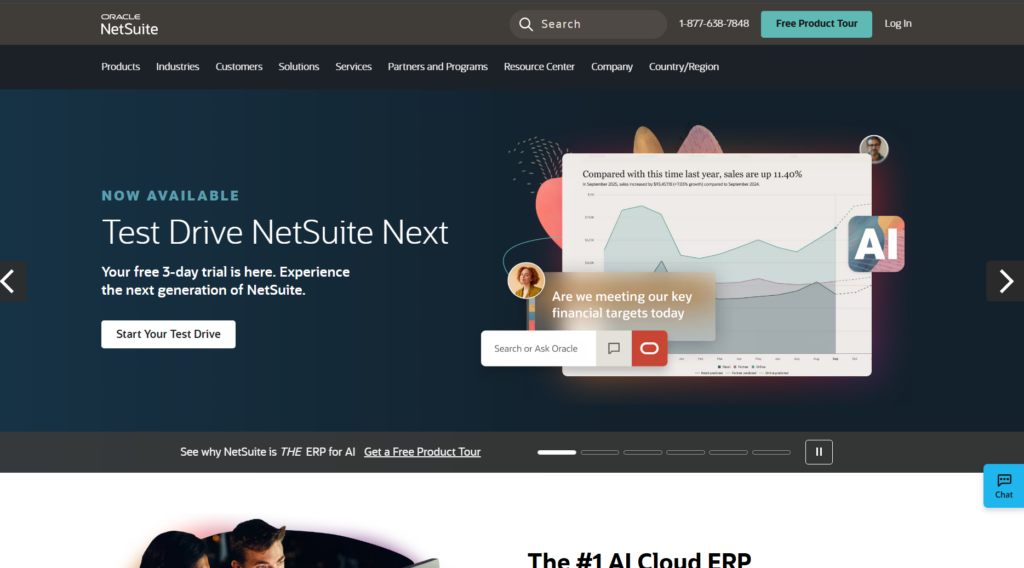The image size is (1024, 568).
Task: Select the second carousel indicator
Action: 600,452
